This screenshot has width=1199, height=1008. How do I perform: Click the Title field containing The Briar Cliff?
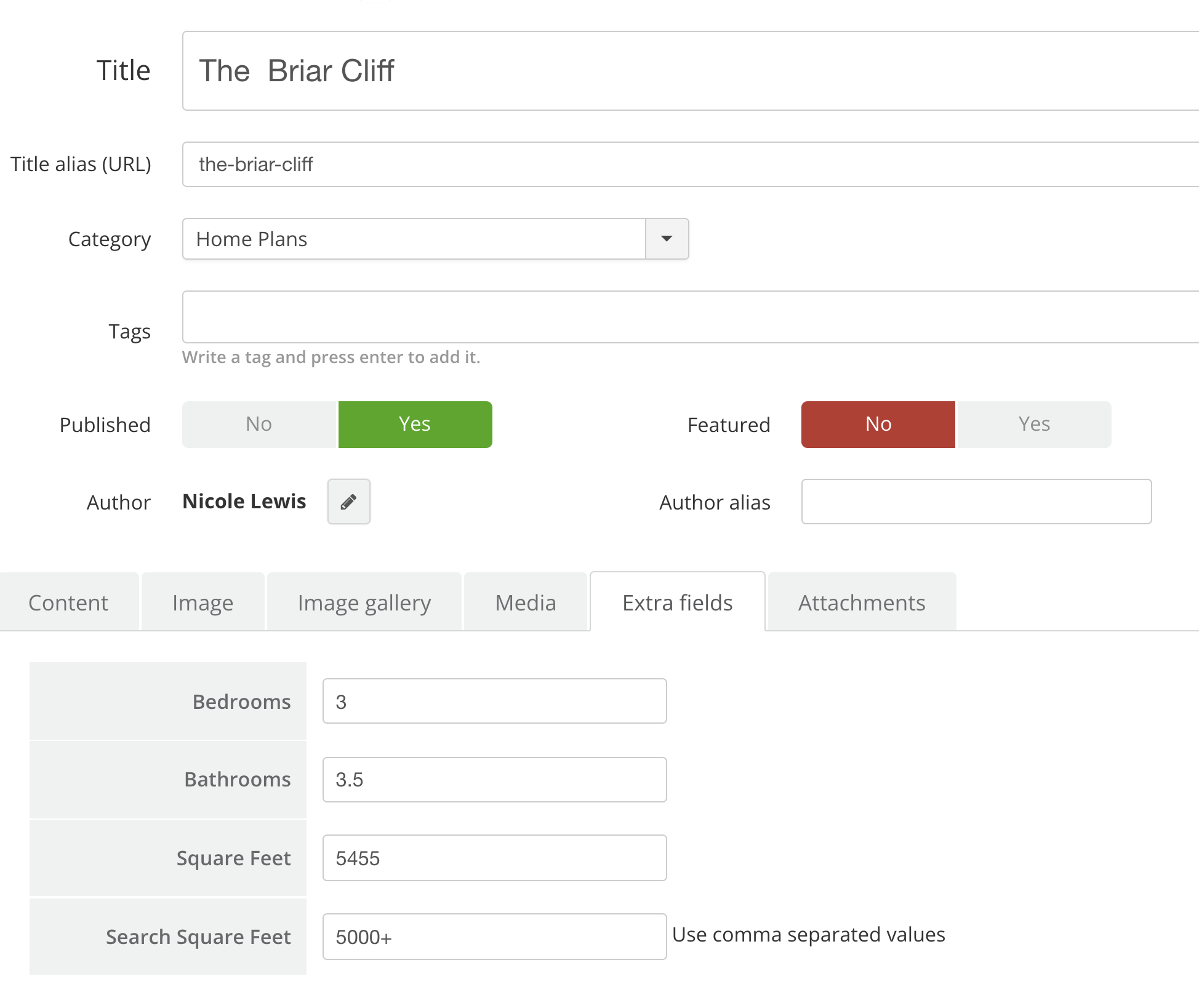pos(689,71)
